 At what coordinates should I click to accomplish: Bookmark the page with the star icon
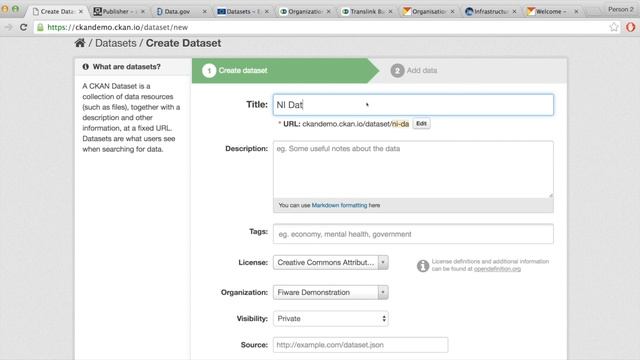coord(613,27)
